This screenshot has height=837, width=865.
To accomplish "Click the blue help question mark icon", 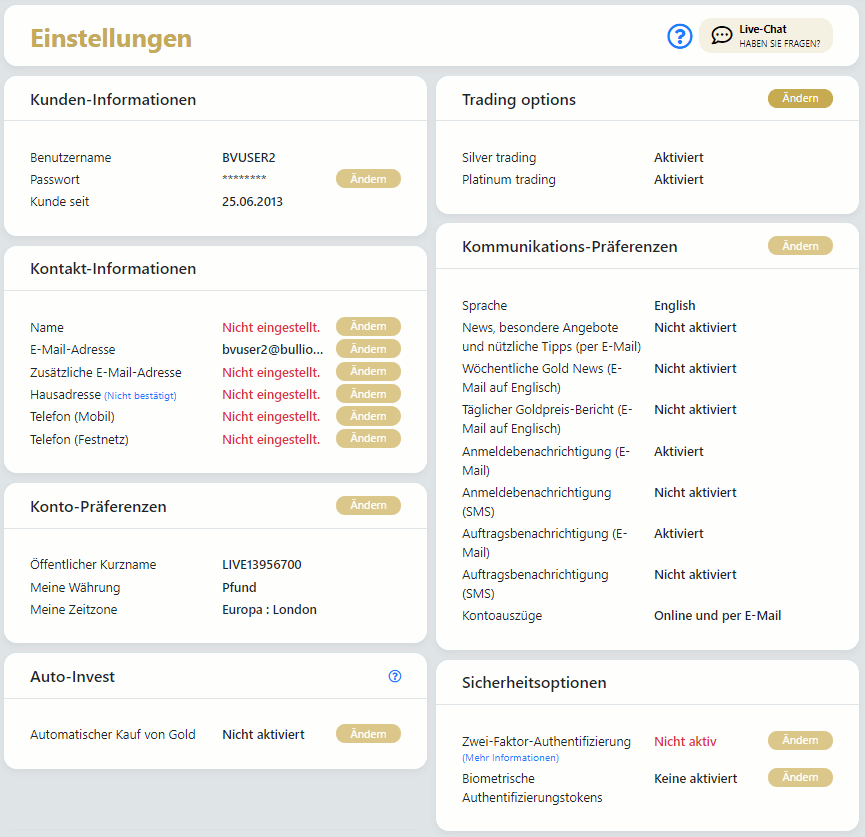I will (x=680, y=37).
